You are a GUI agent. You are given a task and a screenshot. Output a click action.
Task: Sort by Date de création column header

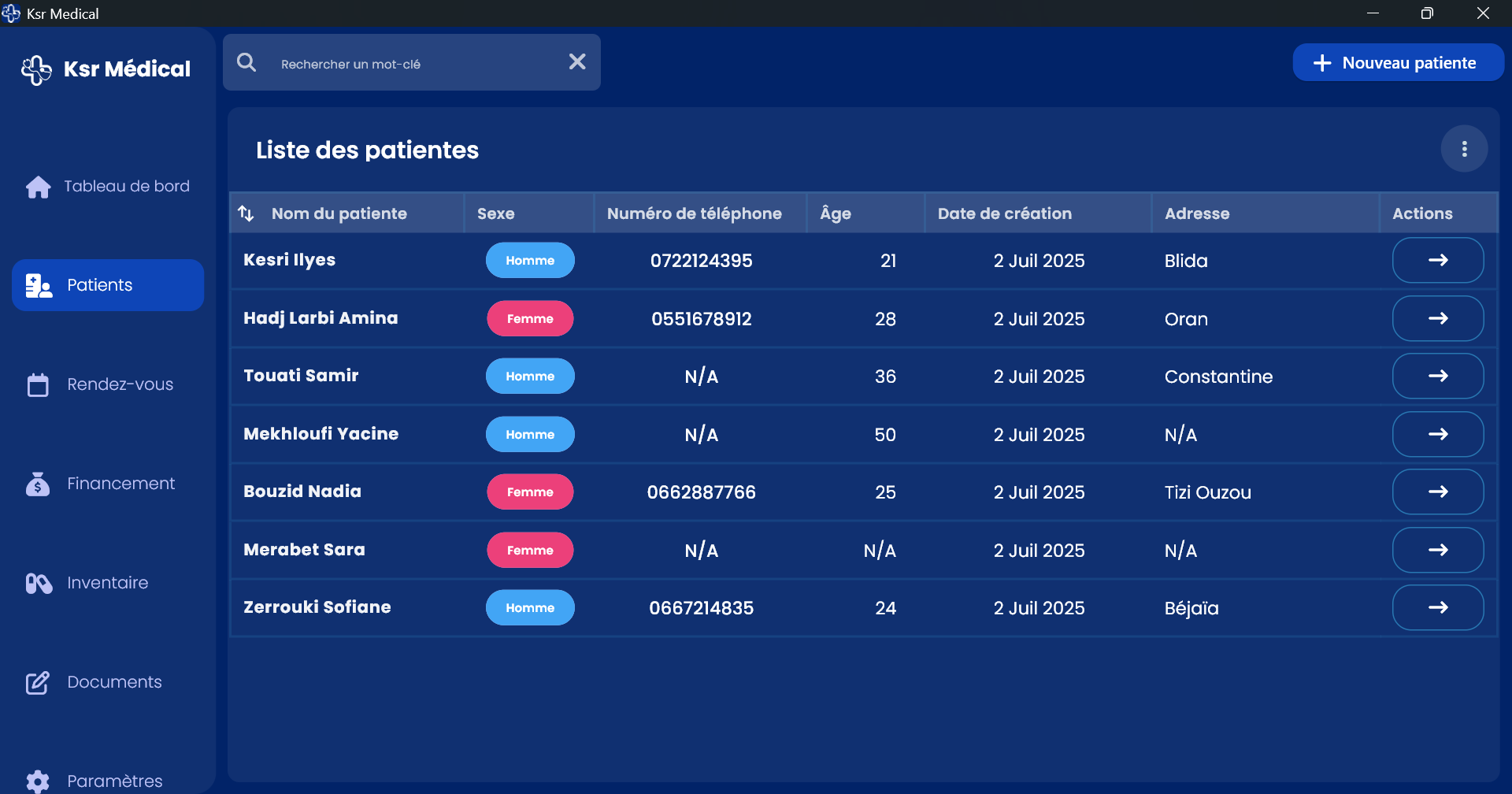(1004, 213)
